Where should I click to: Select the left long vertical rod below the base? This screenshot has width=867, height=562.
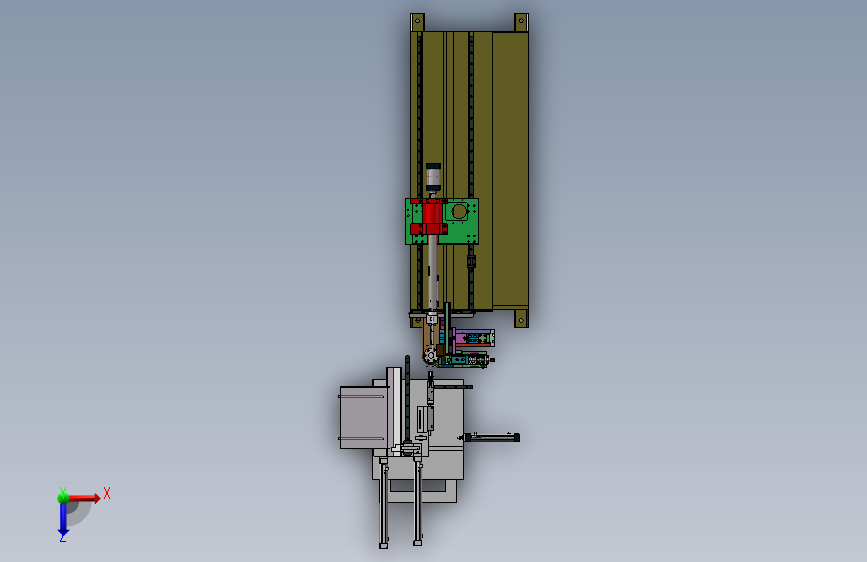[x=383, y=503]
